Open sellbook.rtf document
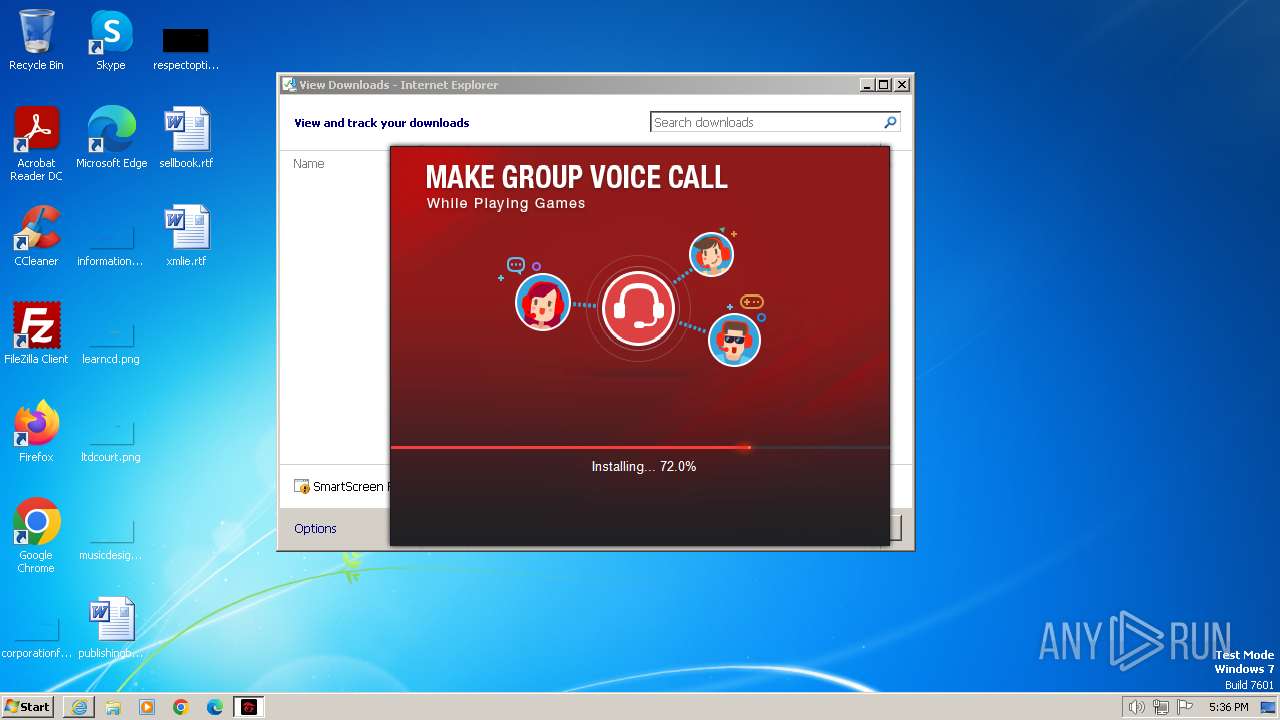The width and height of the screenshot is (1280, 720). point(186,137)
